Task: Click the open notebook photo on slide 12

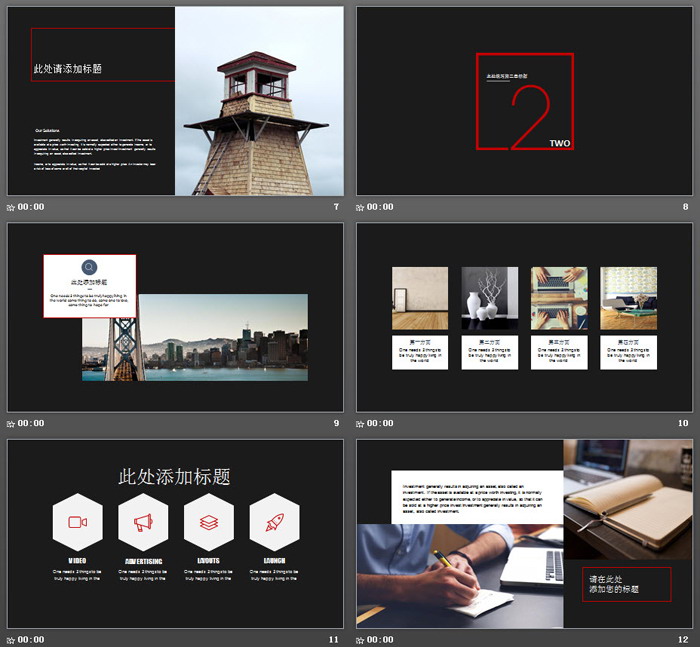Action: tap(627, 498)
